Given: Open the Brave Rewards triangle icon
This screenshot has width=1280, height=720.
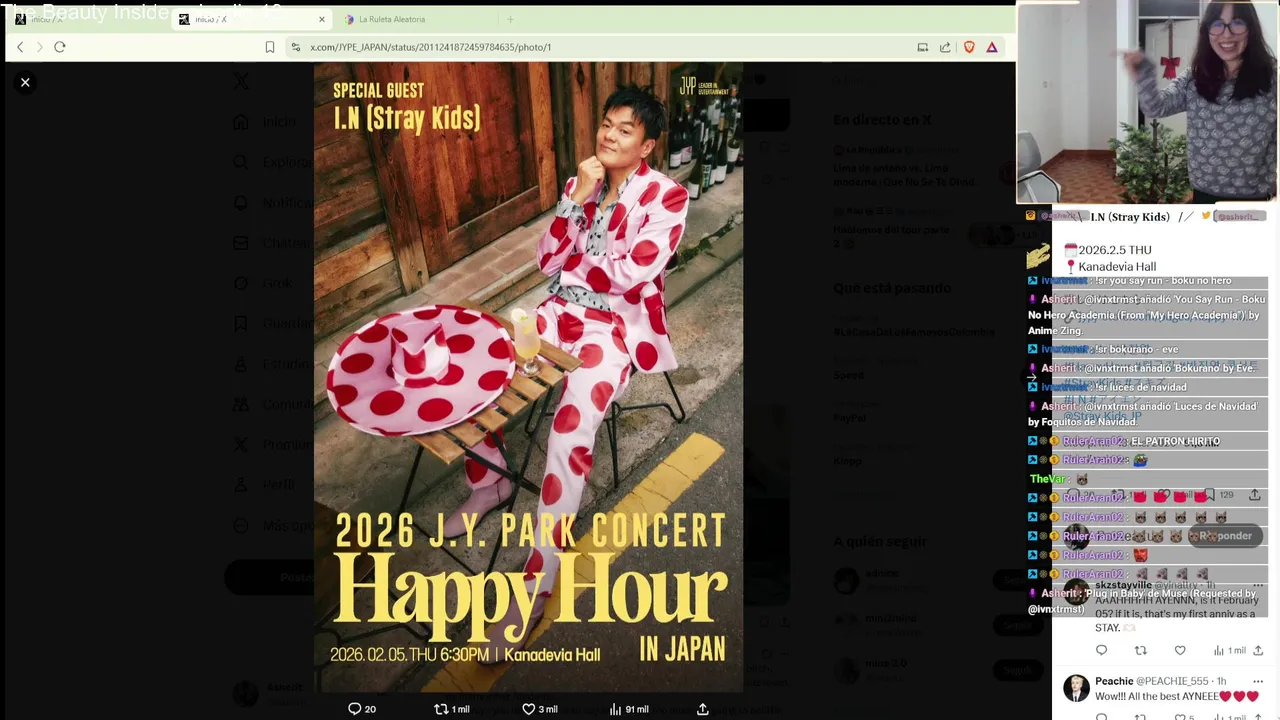Looking at the screenshot, I should [992, 47].
